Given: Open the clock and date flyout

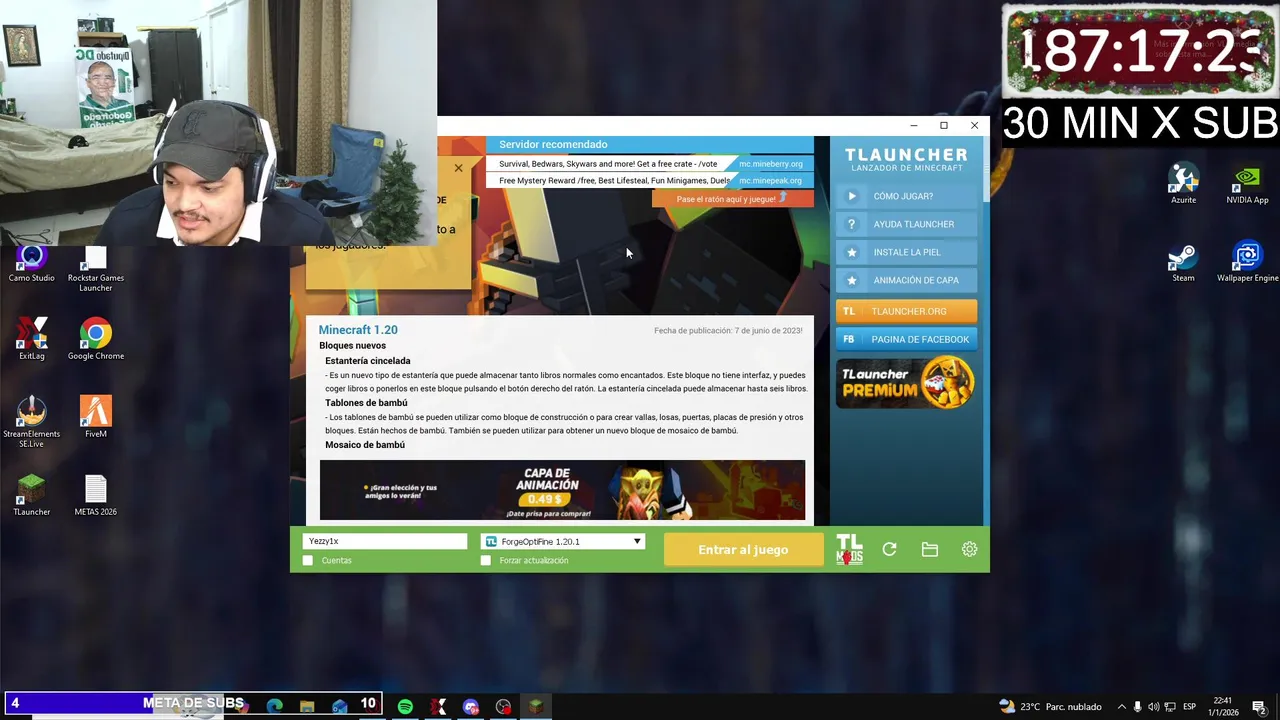Looking at the screenshot, I should [1224, 707].
